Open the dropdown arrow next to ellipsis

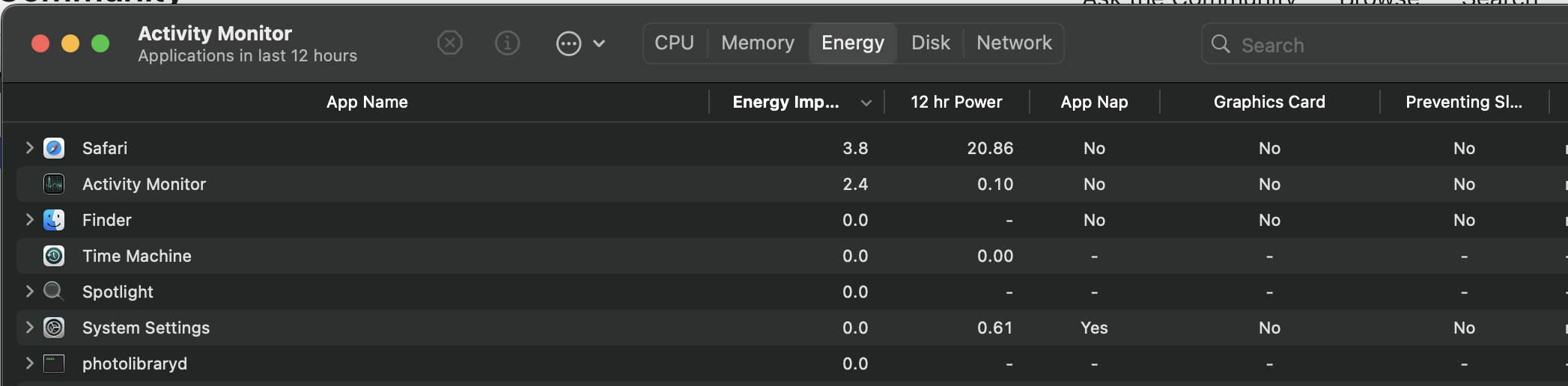(x=599, y=43)
